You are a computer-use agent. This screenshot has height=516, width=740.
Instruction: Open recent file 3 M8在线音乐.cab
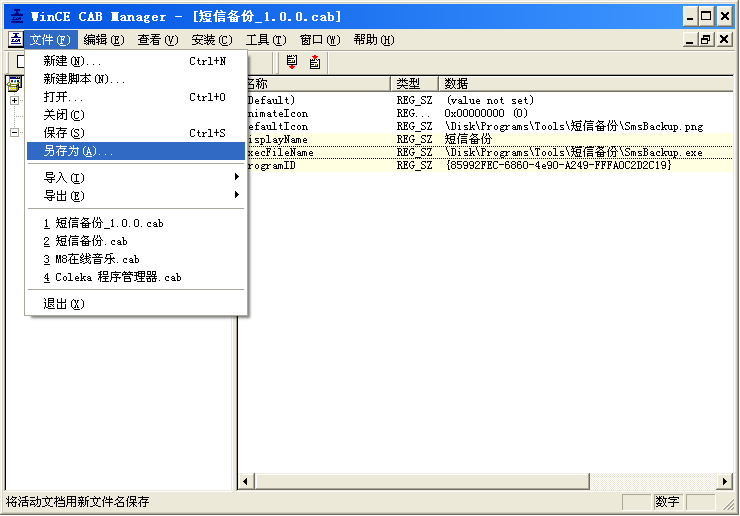click(x=136, y=259)
